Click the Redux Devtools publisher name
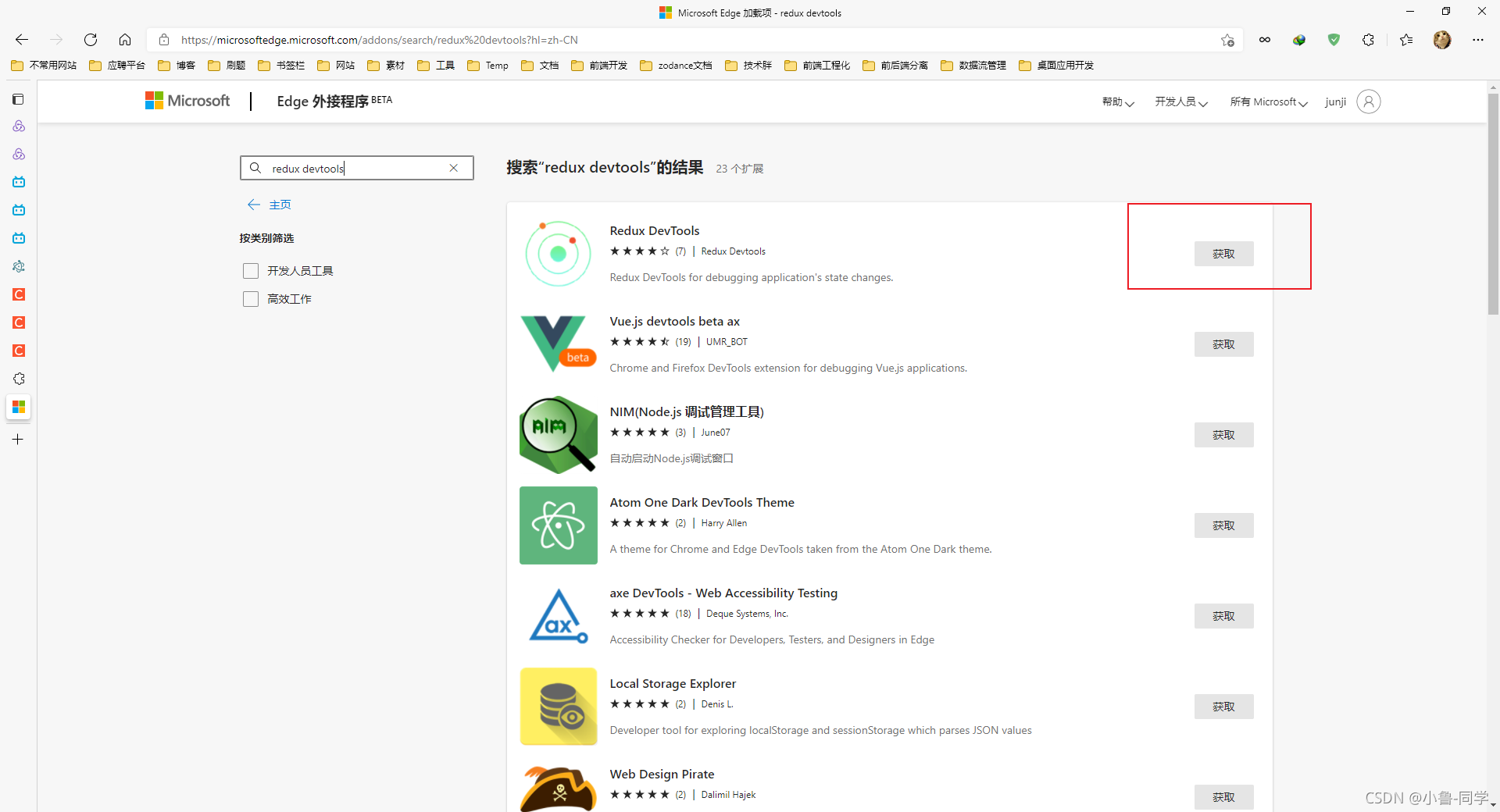1500x812 pixels. point(733,251)
